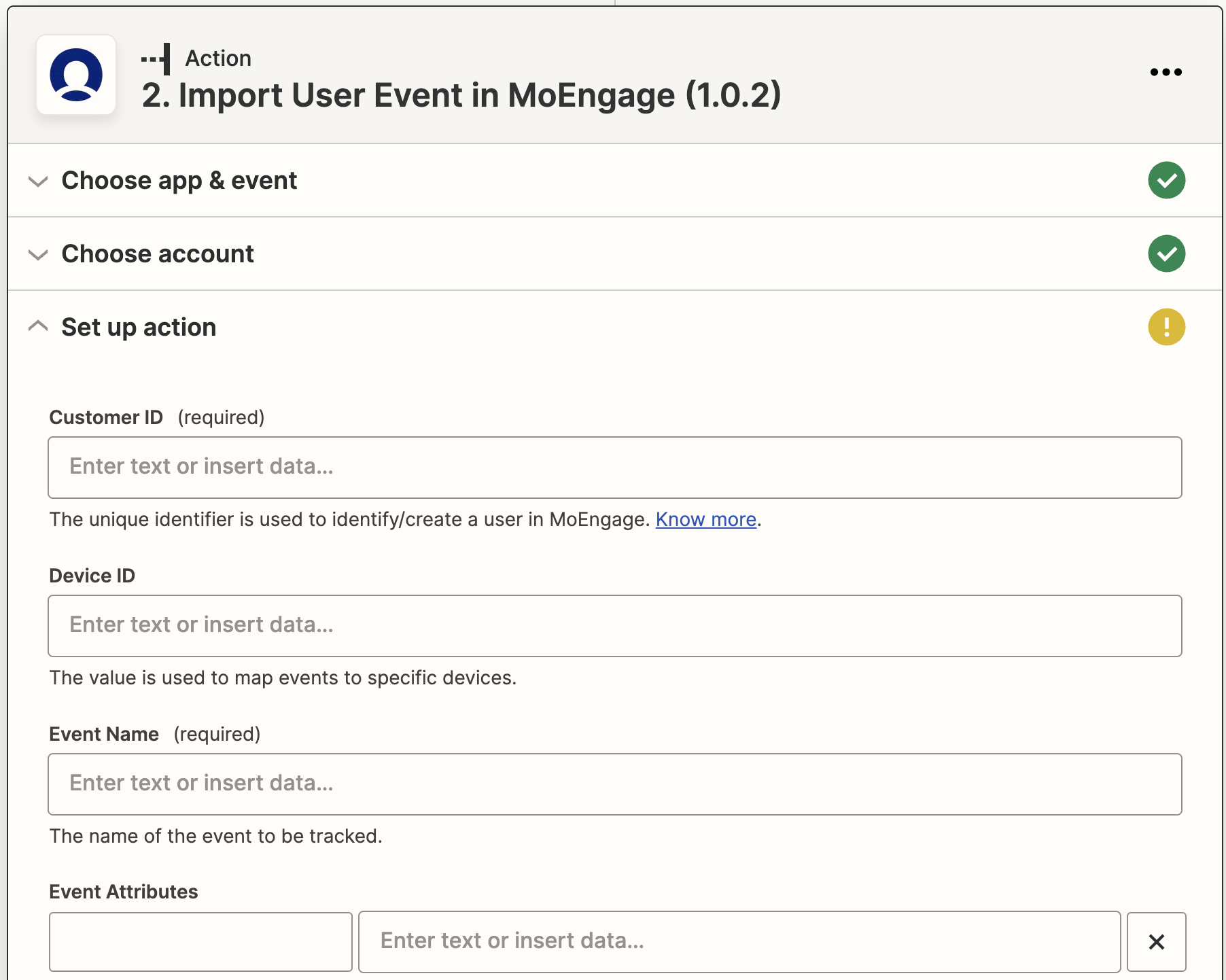Click green checkmark beside Choose app & event
The height and width of the screenshot is (980, 1226).
coord(1166,180)
